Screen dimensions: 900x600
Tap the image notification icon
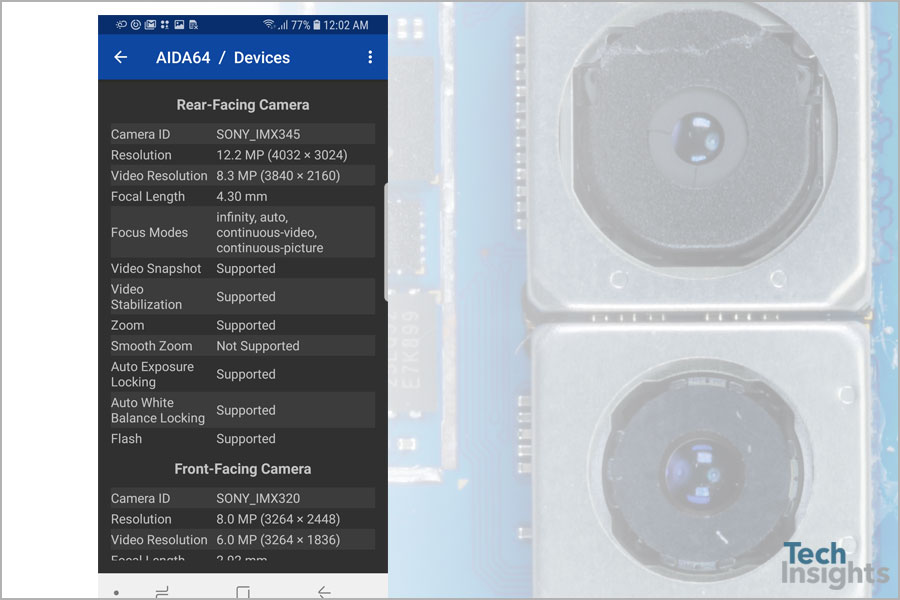click(179, 25)
